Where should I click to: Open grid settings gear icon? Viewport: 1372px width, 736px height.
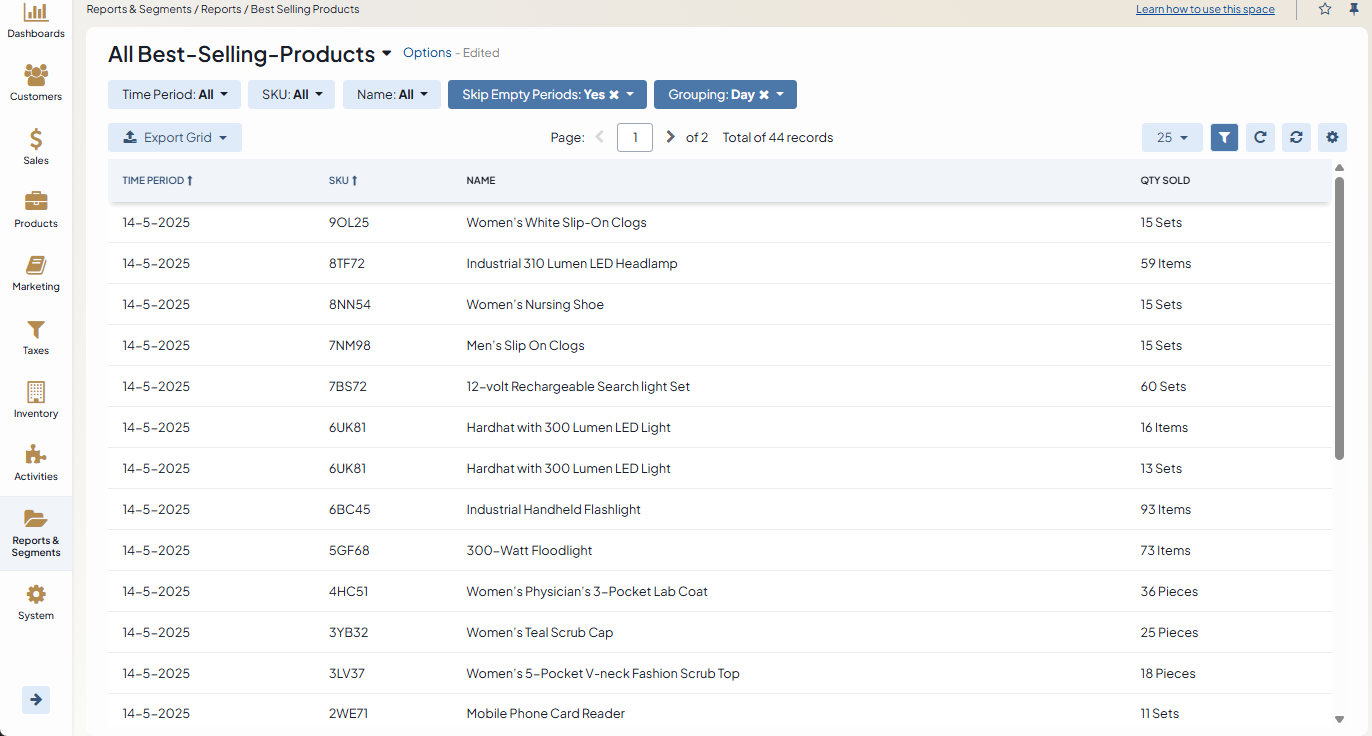[1331, 138]
